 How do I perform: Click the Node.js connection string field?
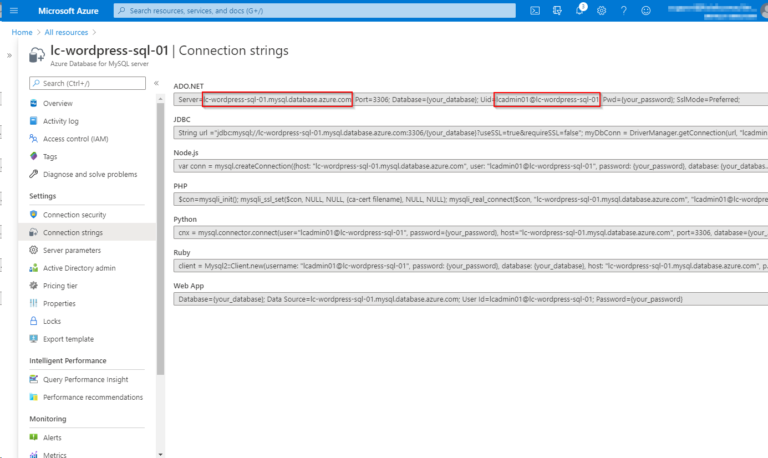click(x=471, y=166)
